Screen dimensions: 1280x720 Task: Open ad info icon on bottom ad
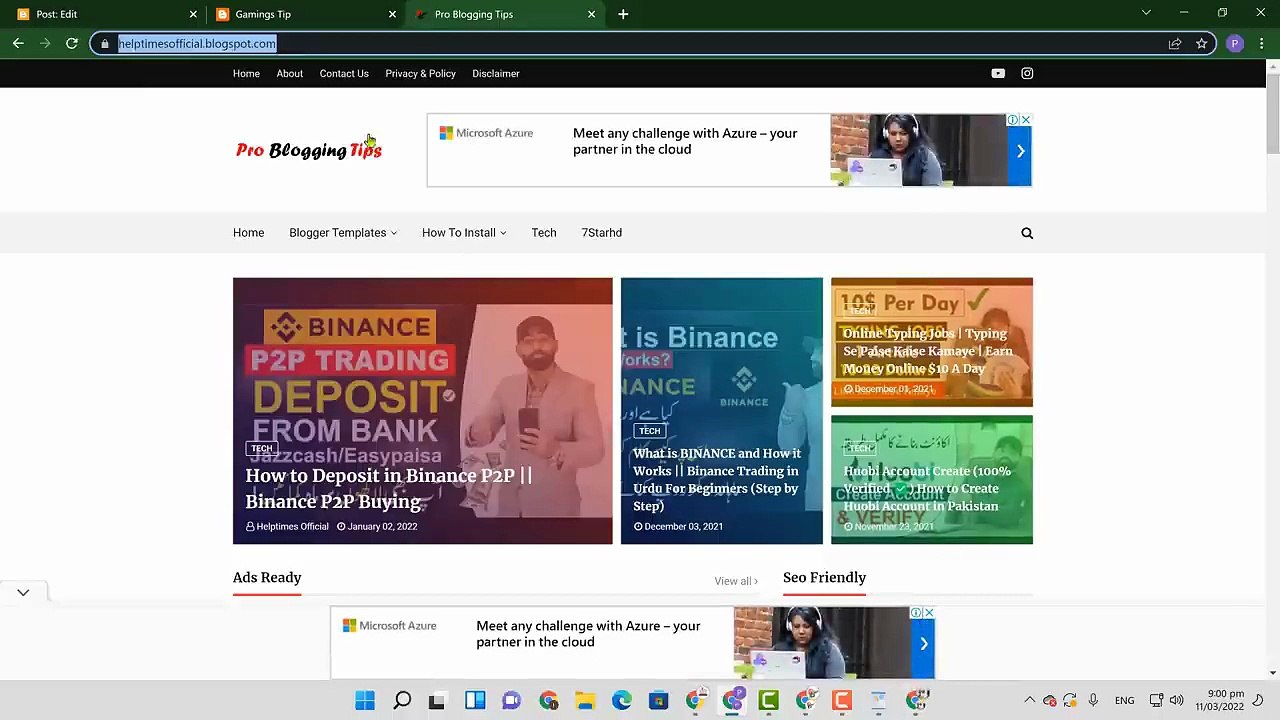916,612
